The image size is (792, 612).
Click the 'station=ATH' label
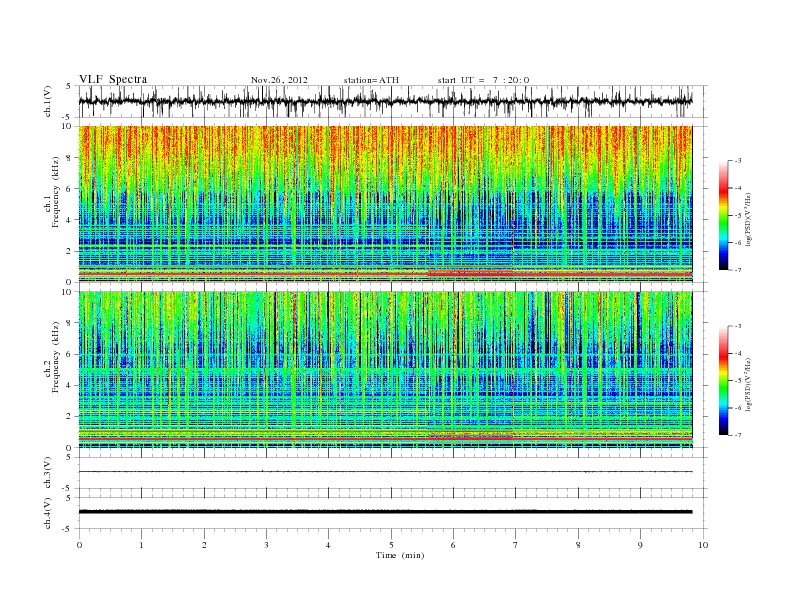pyautogui.click(x=371, y=80)
